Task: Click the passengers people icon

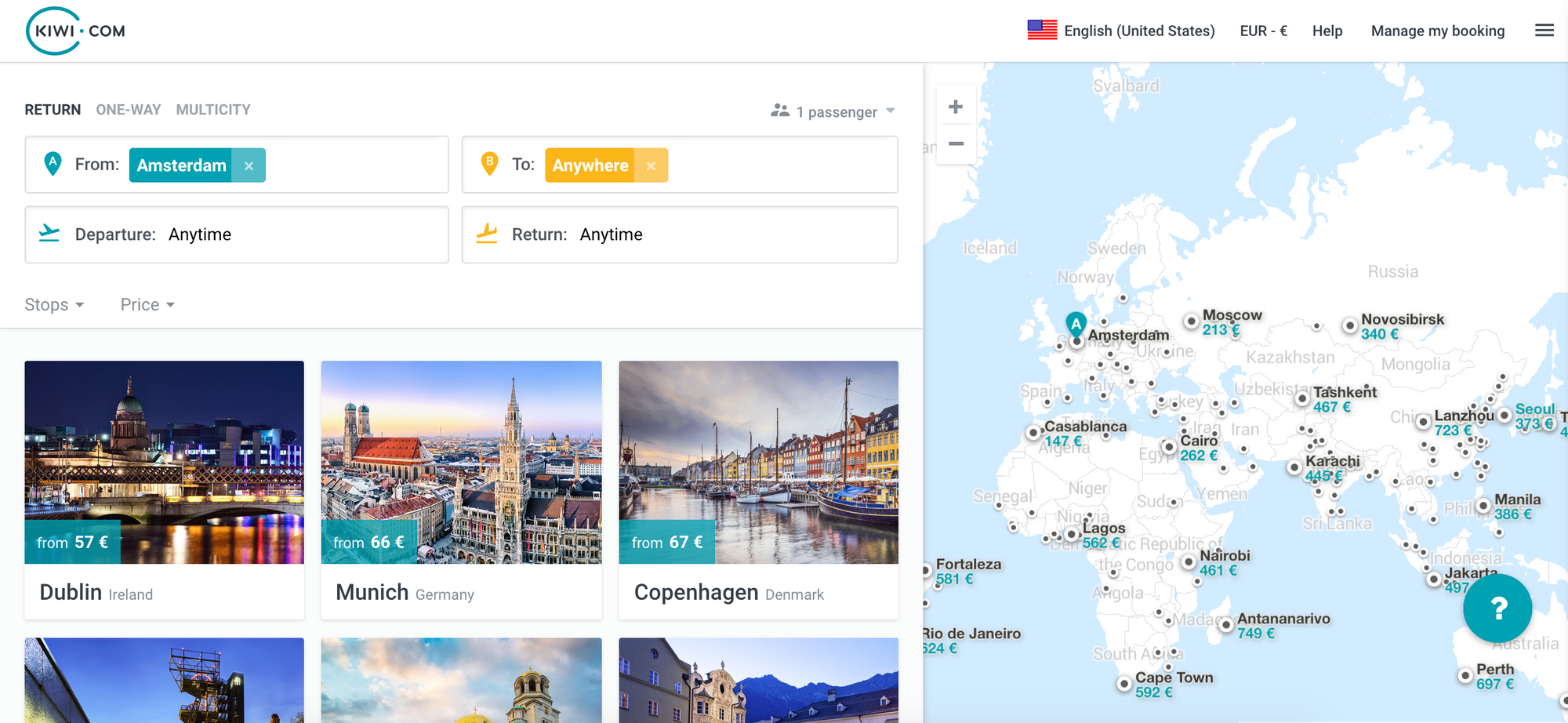Action: 779,111
